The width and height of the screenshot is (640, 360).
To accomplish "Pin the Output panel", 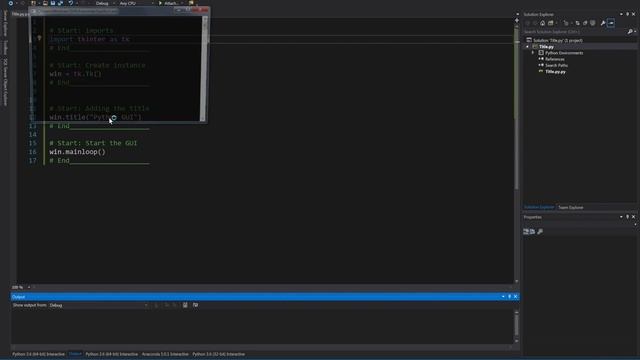I will pyautogui.click(x=509, y=297).
